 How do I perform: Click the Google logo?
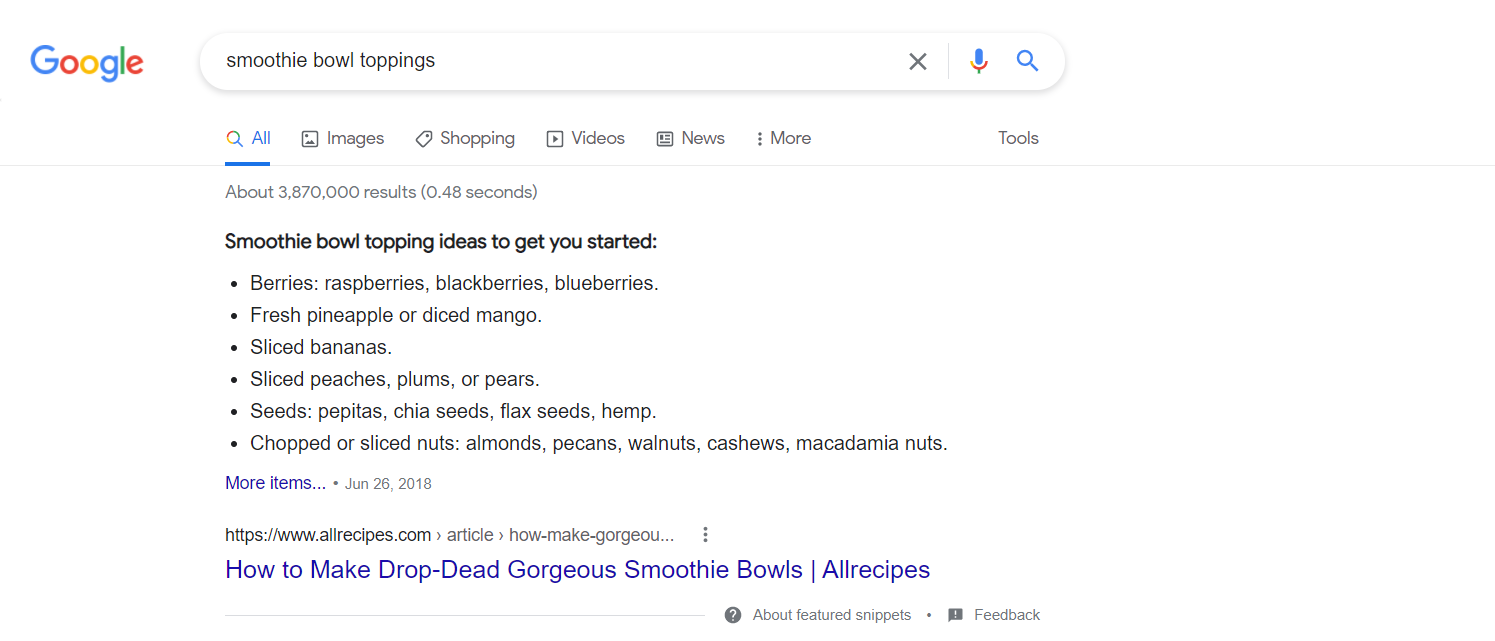[x=87, y=62]
